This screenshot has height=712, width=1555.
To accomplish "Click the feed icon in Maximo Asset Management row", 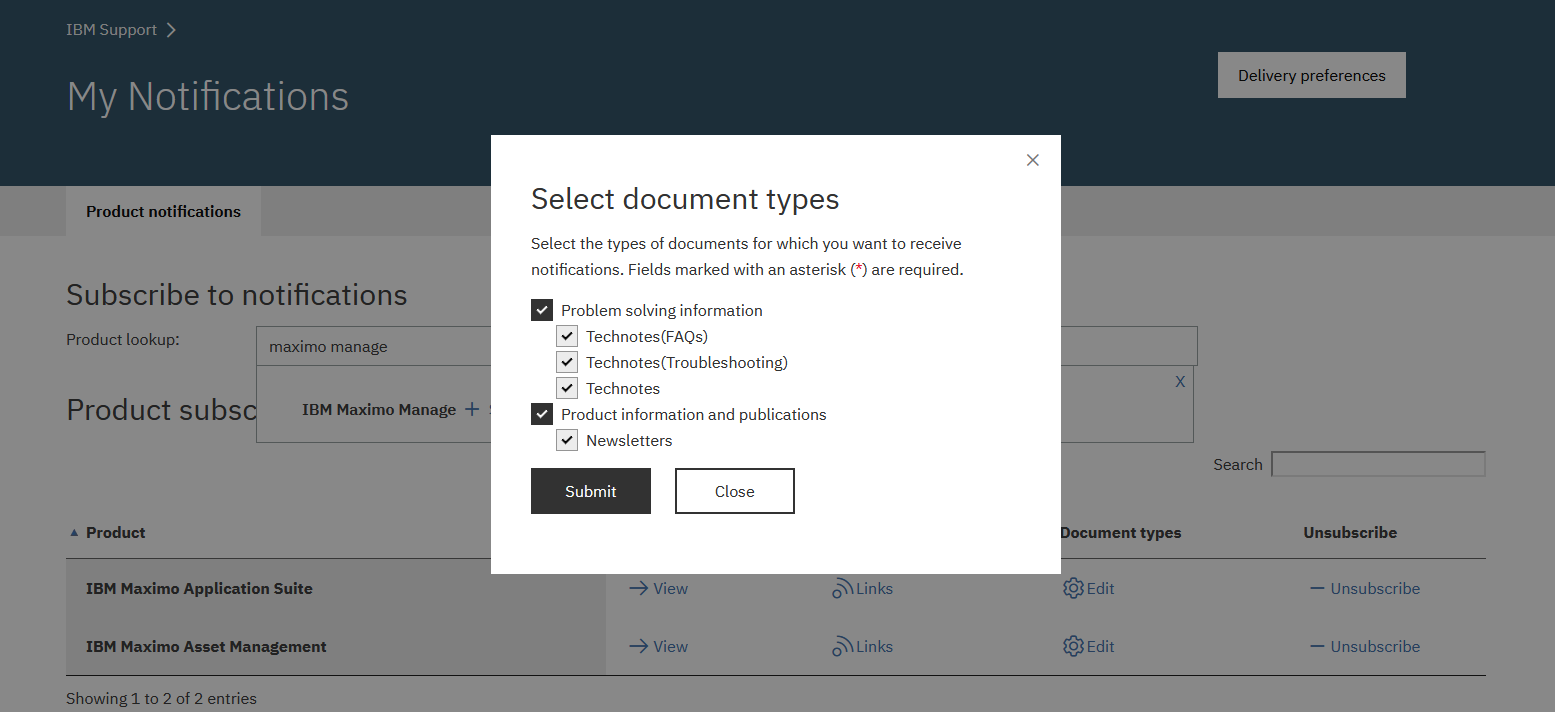I will tap(843, 646).
